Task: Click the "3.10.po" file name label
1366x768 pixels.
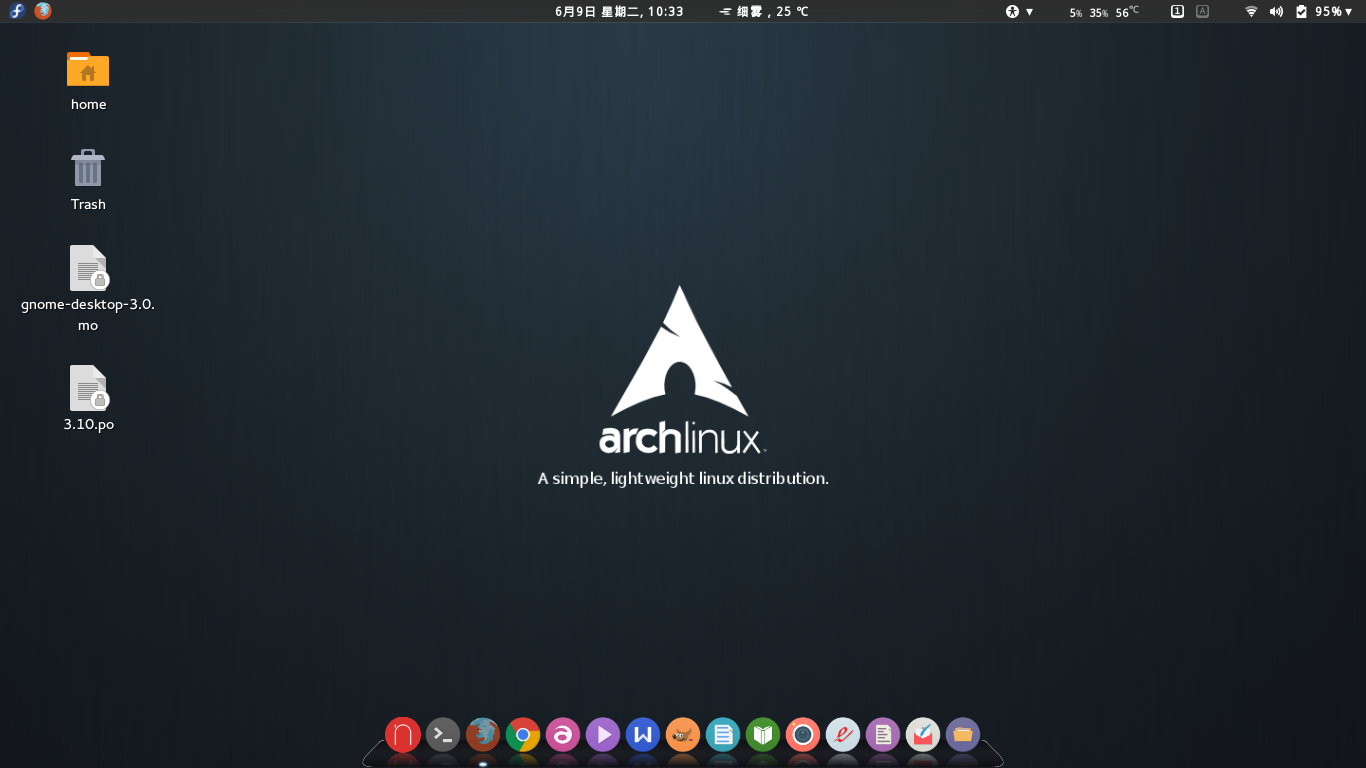Action: pos(88,424)
